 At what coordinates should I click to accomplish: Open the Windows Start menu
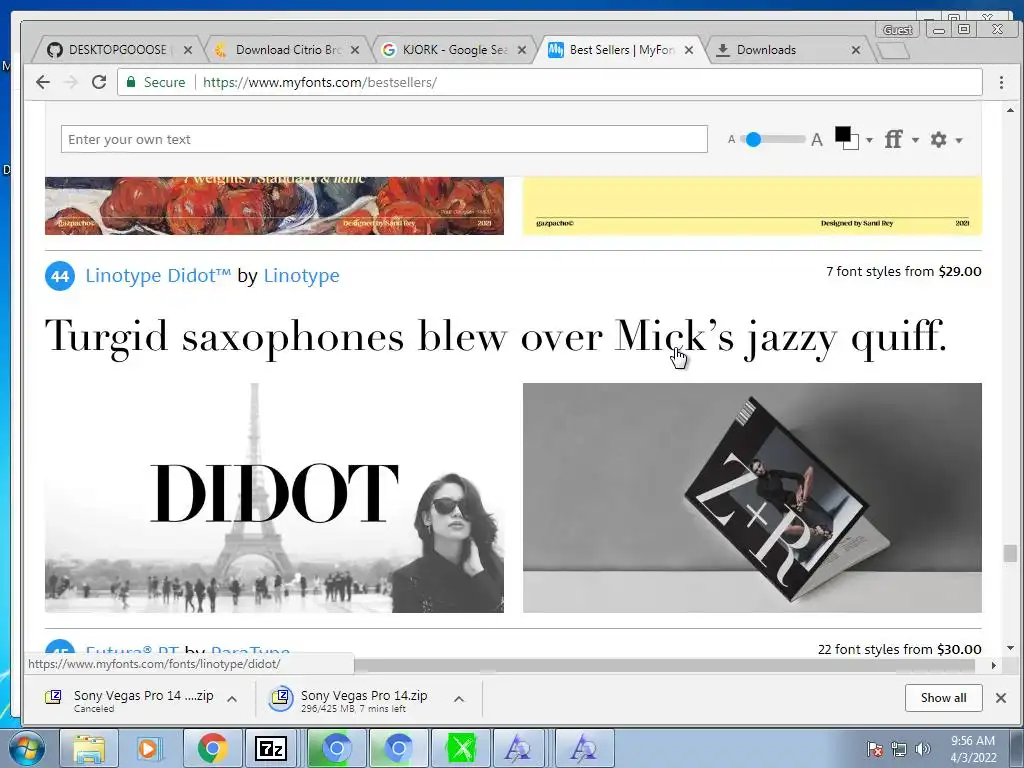pyautogui.click(x=27, y=748)
